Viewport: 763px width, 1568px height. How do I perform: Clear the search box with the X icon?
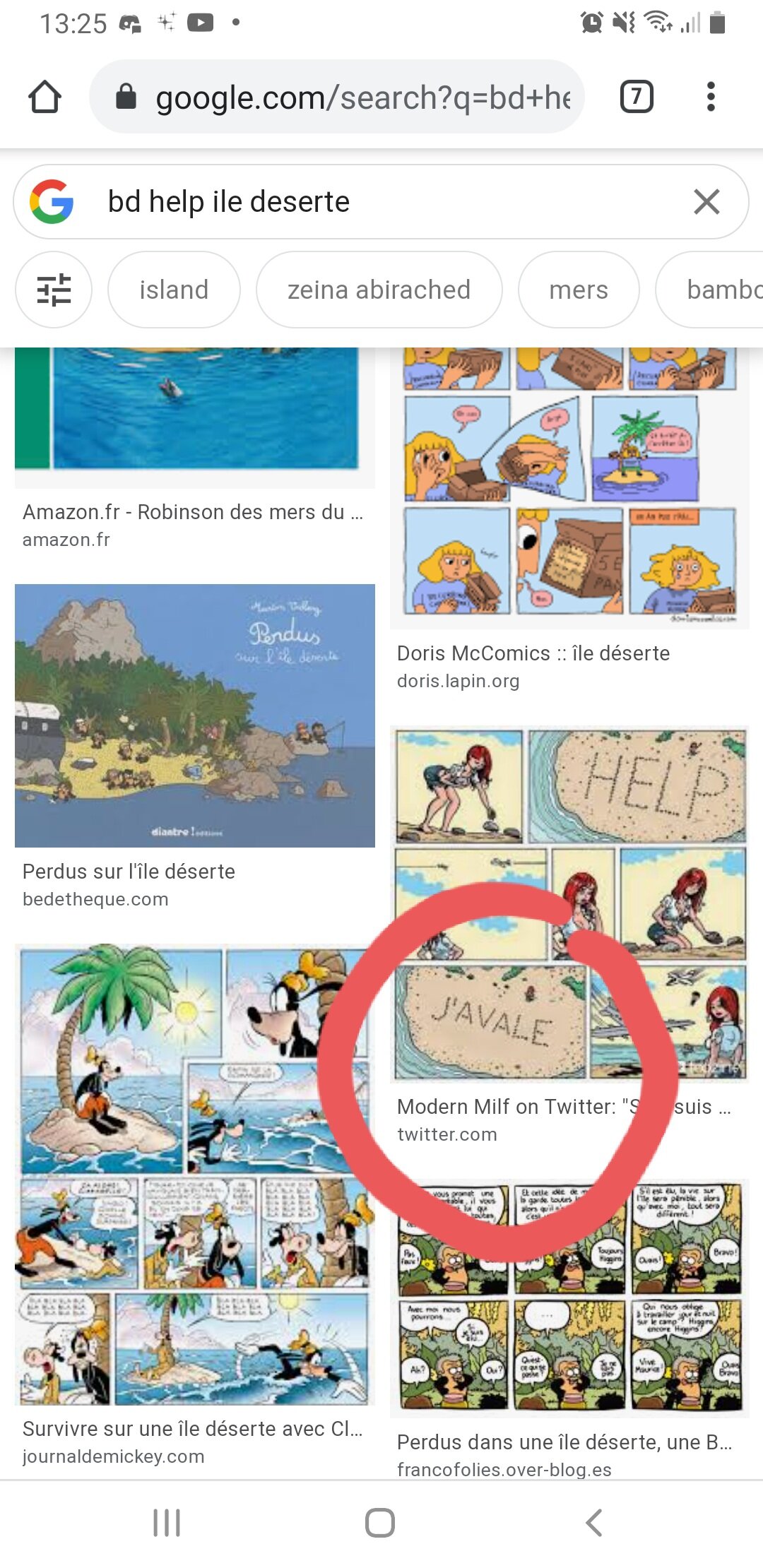tap(706, 202)
